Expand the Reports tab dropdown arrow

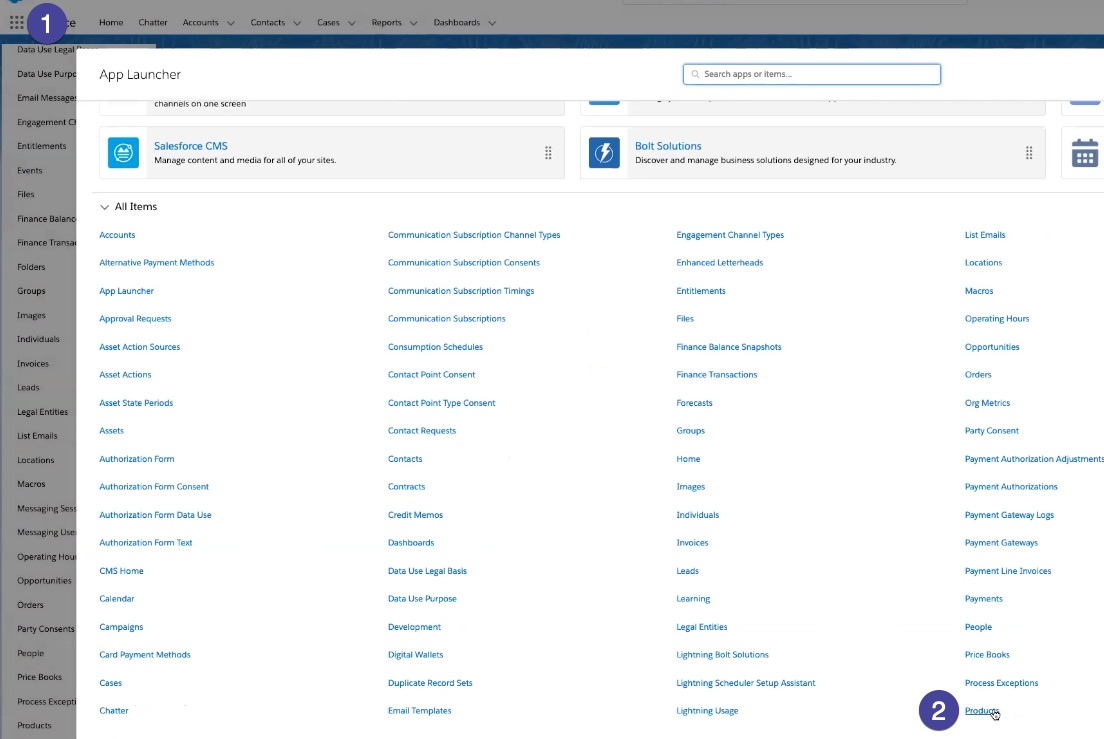tap(413, 23)
